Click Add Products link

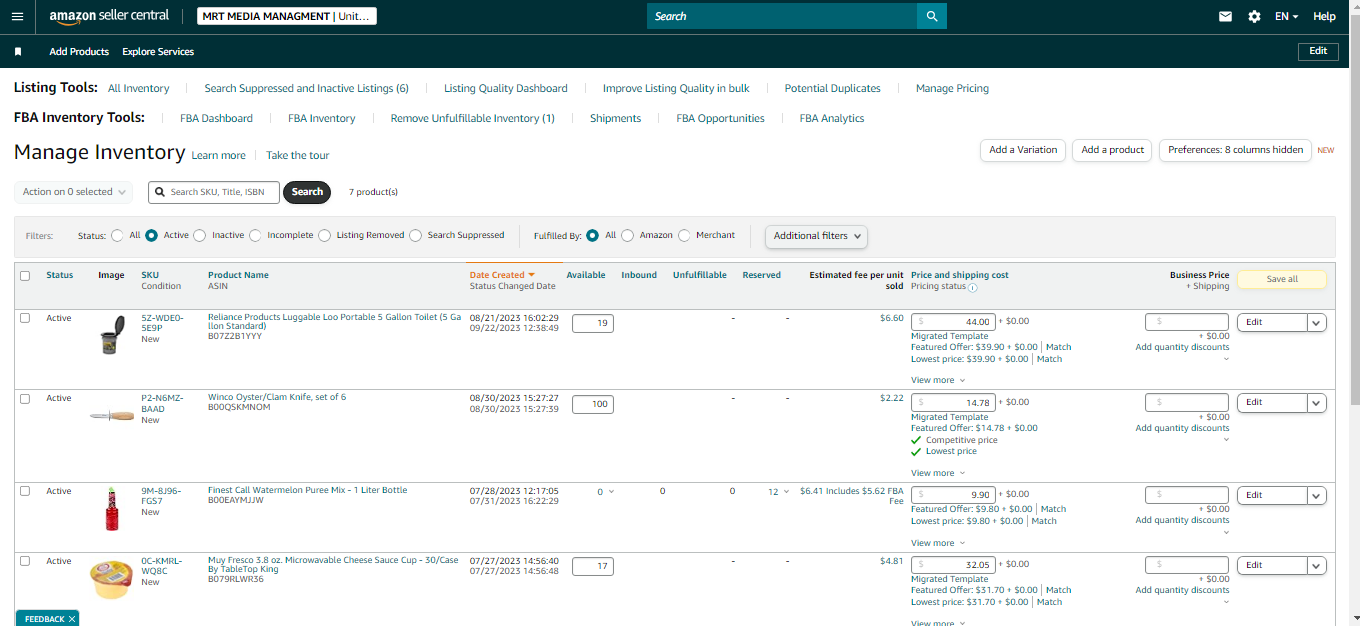click(79, 51)
